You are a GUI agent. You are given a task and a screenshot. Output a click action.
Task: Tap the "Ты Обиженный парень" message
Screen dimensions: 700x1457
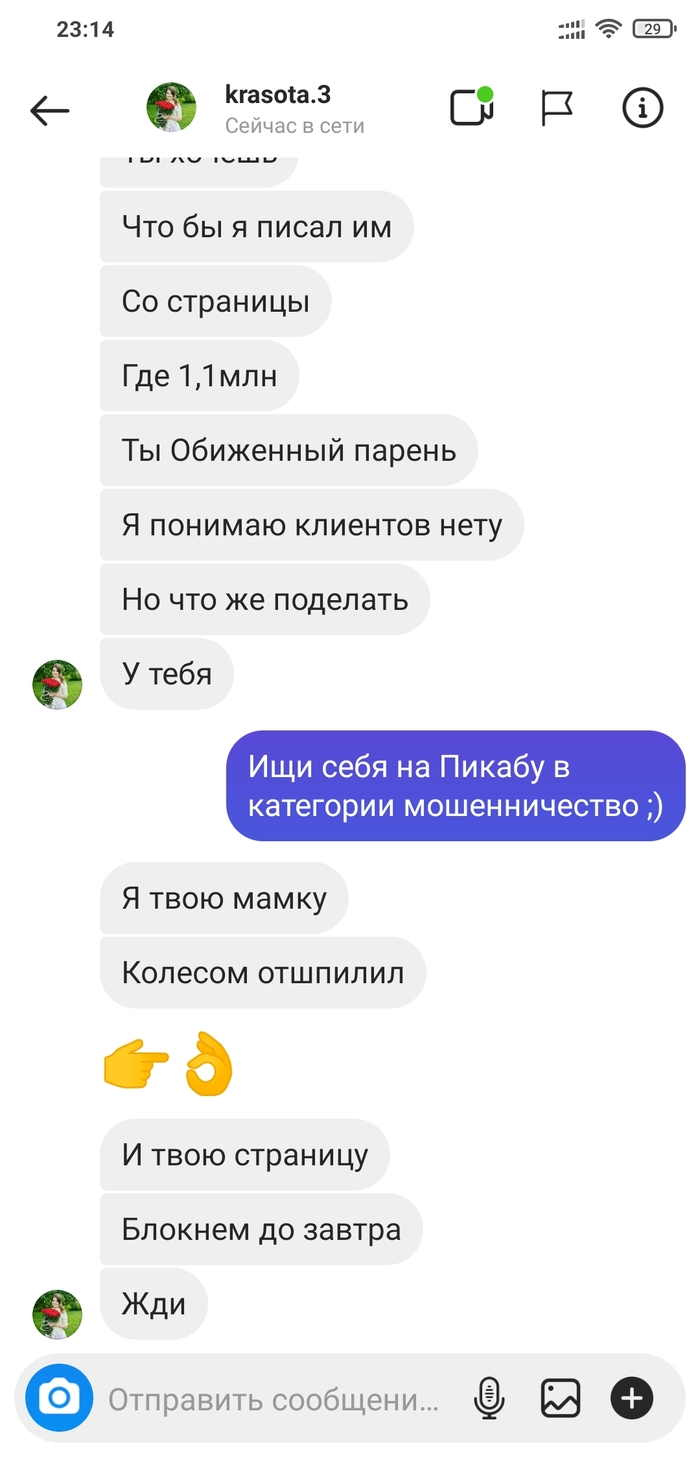point(289,450)
